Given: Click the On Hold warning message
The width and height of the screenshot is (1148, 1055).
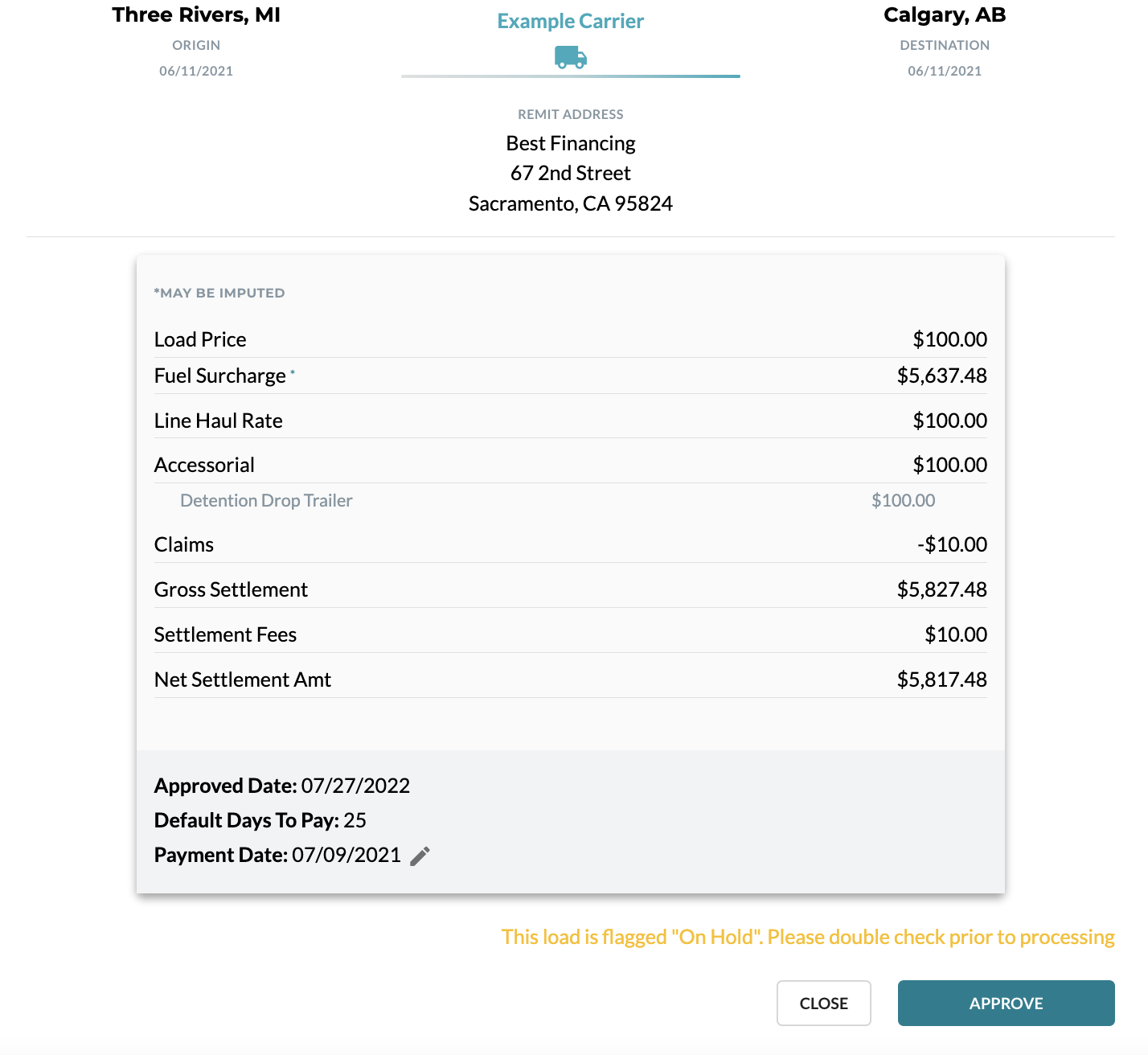Looking at the screenshot, I should click(807, 937).
